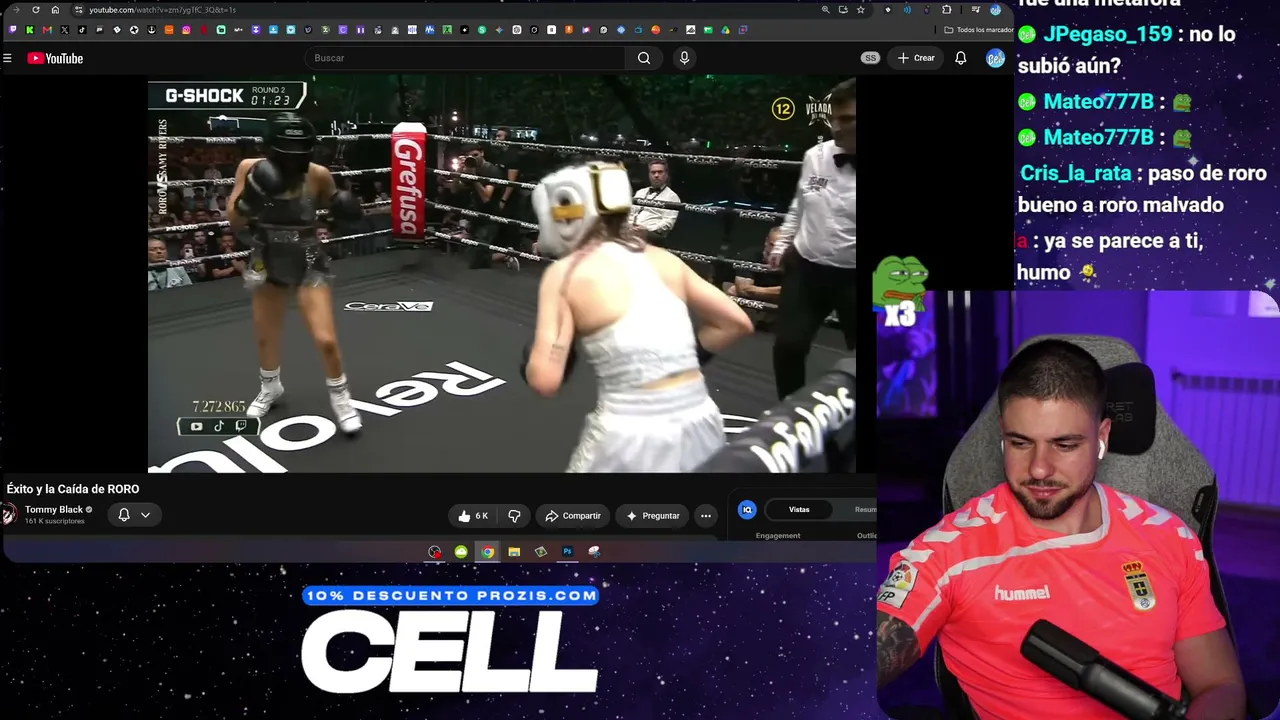The image size is (1280, 720).
Task: Click the '161 K suscriptores' text
Action: click(x=55, y=521)
